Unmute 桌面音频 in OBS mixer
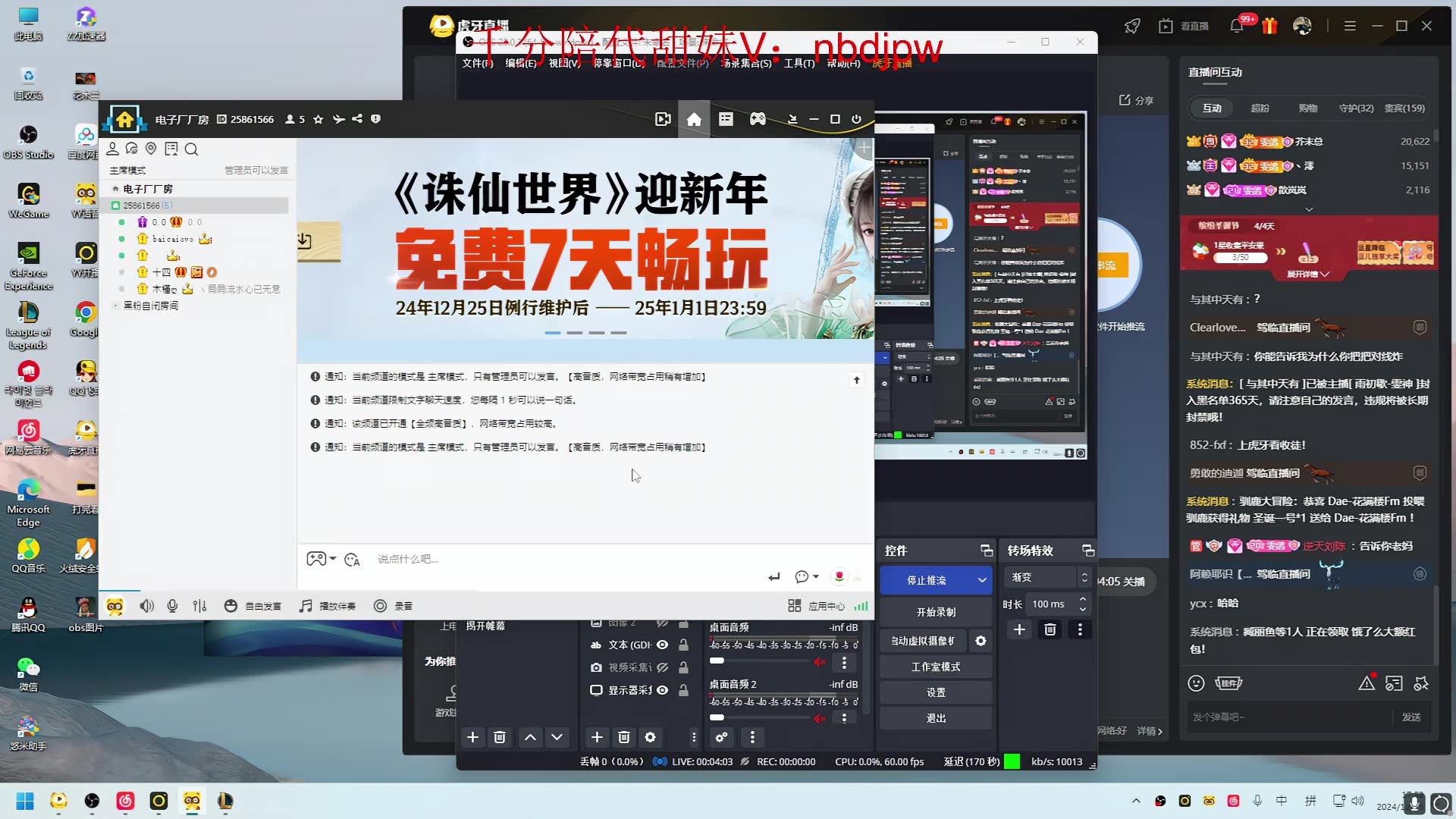This screenshot has height=819, width=1456. tap(820, 662)
